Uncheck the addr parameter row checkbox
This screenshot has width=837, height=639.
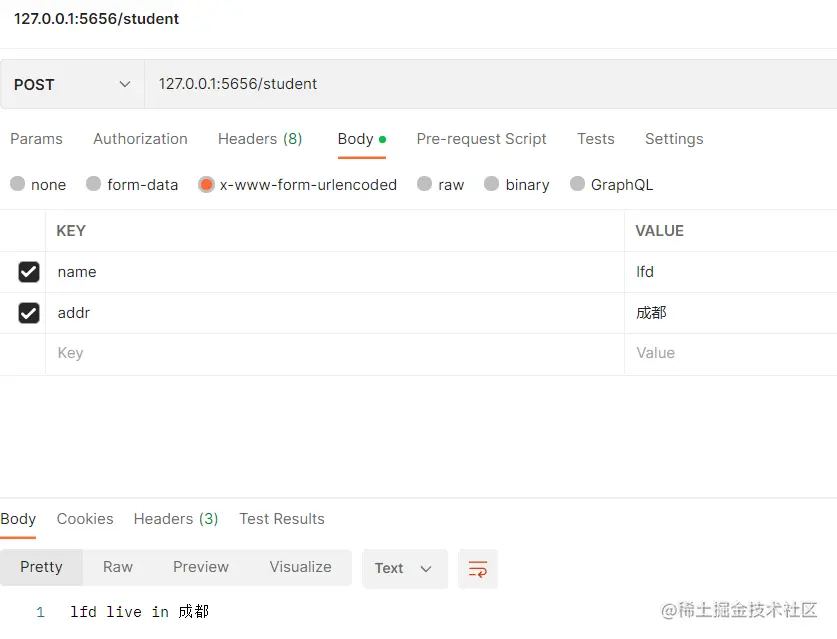(x=29, y=313)
